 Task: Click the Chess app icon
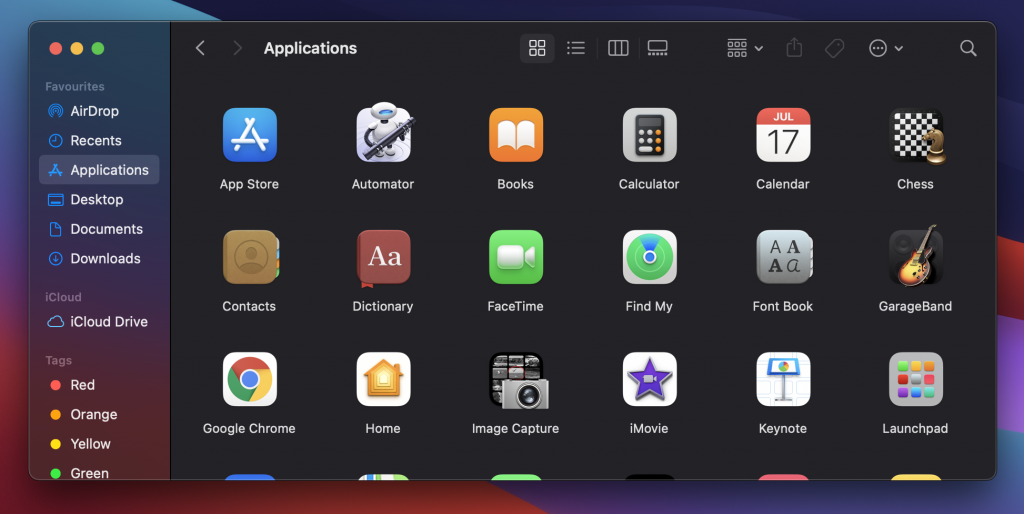coord(917,136)
